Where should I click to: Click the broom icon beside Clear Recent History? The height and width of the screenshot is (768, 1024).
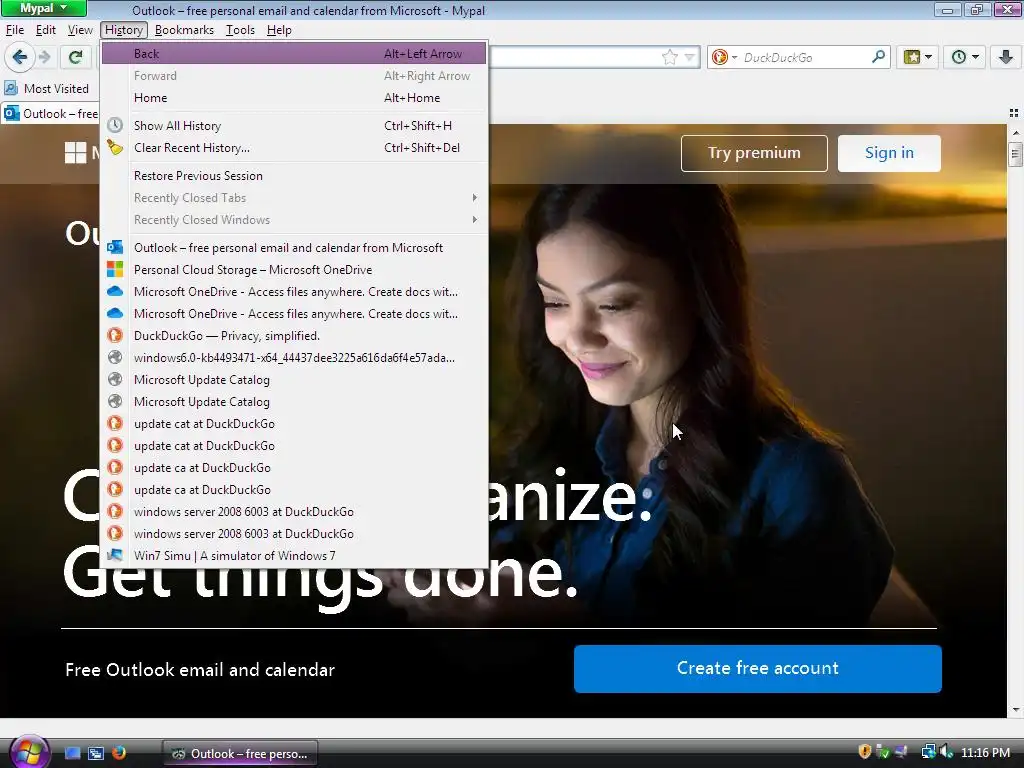[x=115, y=148]
